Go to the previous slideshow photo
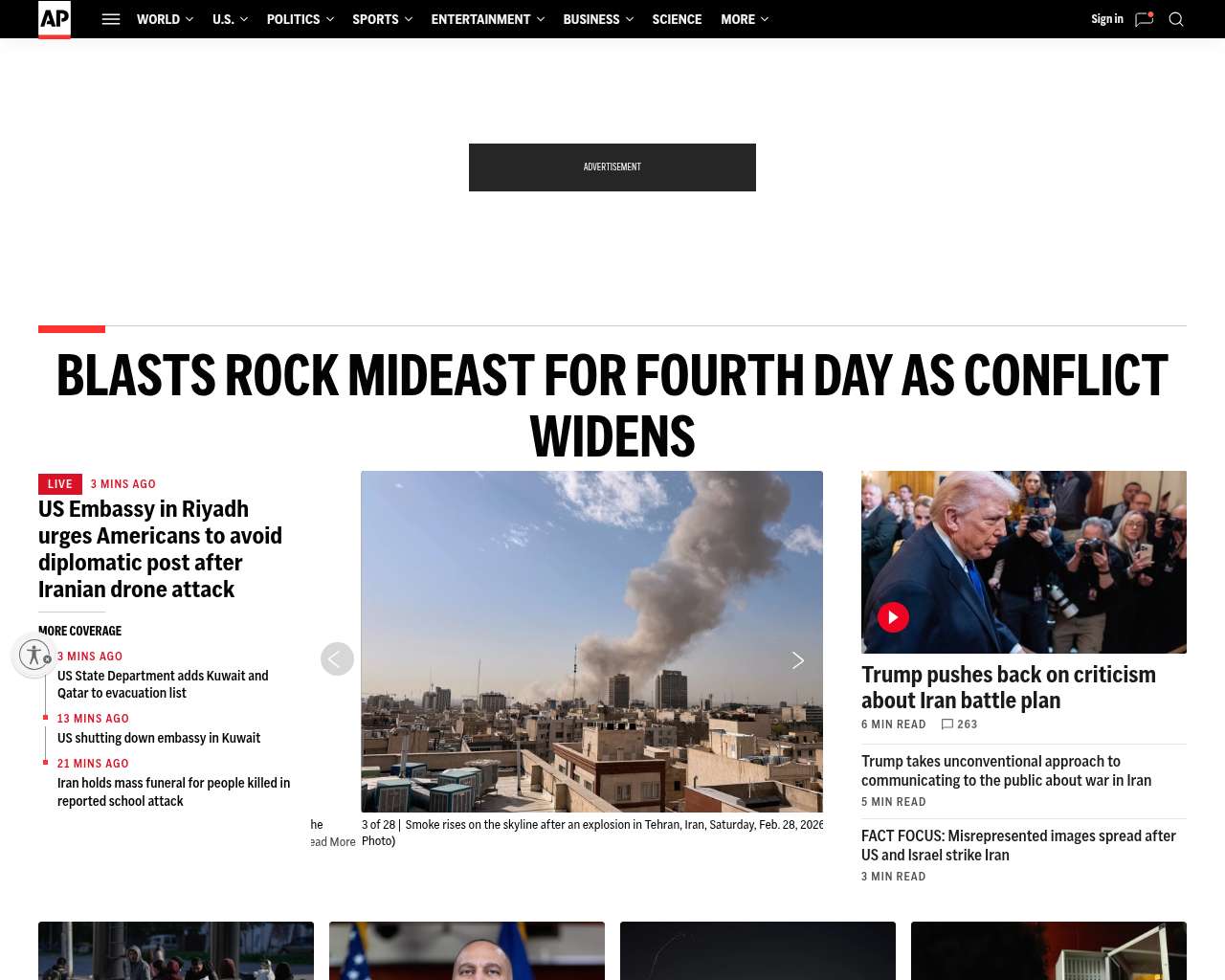This screenshot has height=980, width=1225. [x=337, y=658]
